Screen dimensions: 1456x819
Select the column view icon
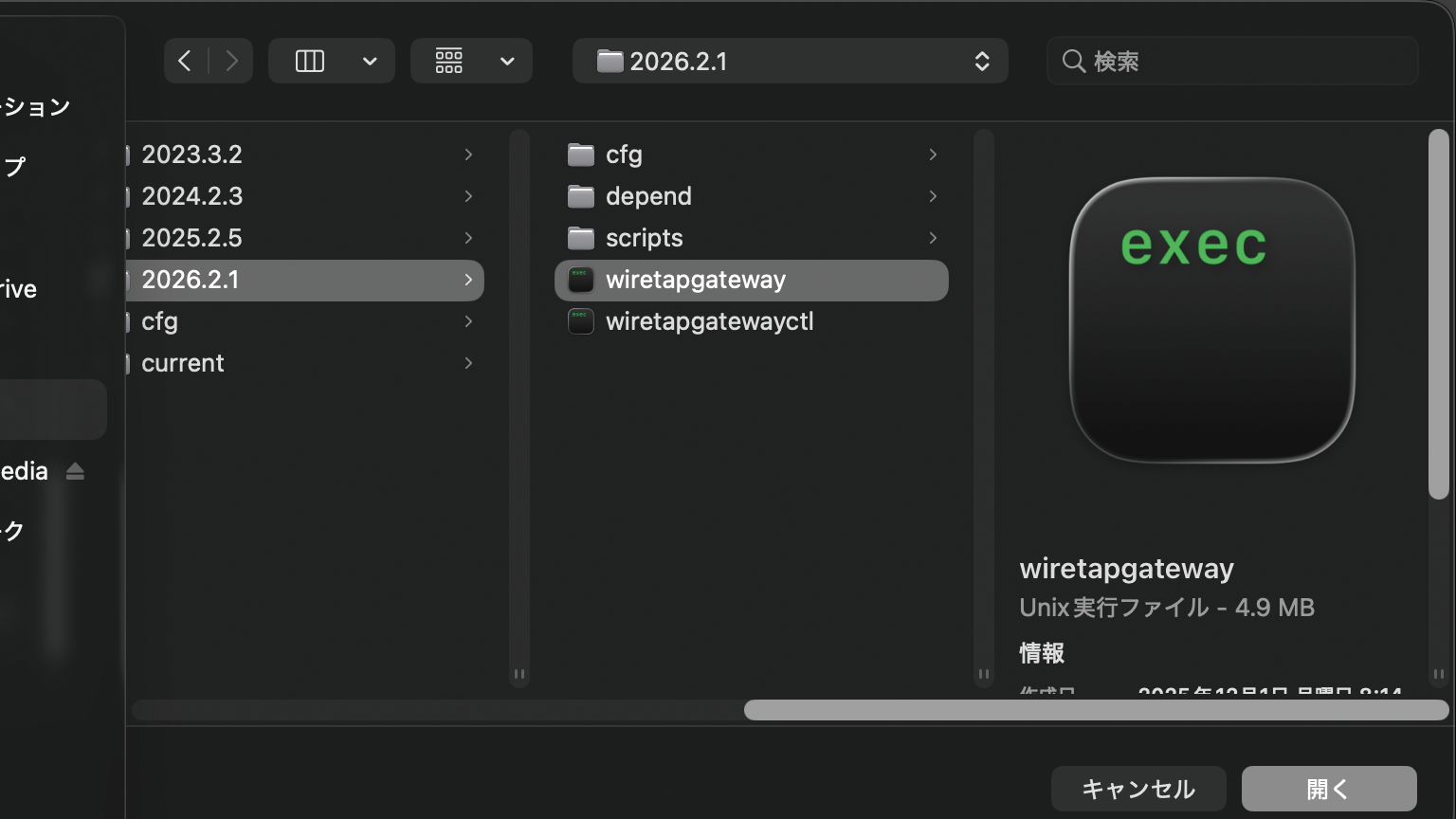310,62
